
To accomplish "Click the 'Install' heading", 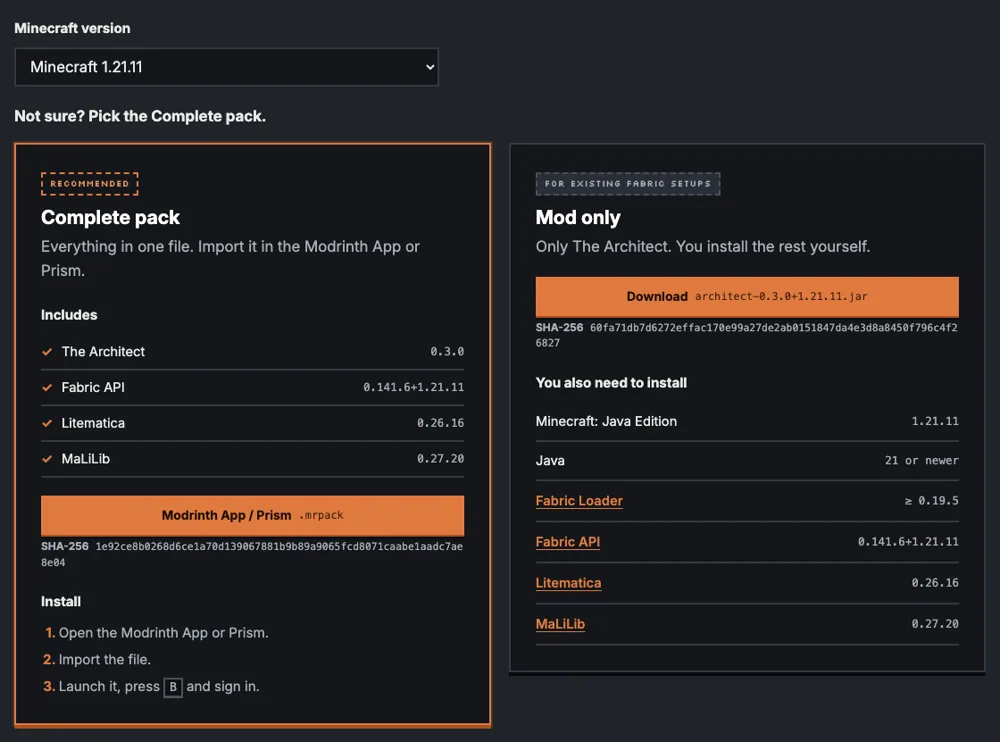I will [61, 602].
